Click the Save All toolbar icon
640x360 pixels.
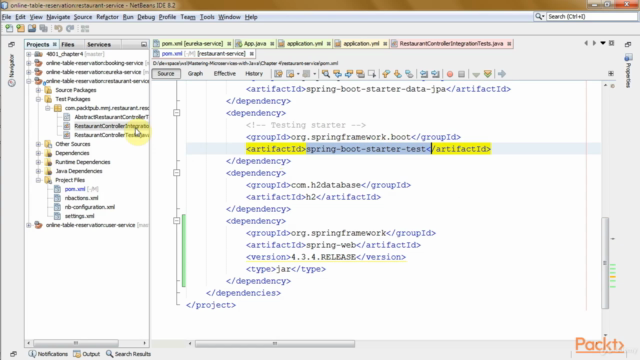(43, 29)
